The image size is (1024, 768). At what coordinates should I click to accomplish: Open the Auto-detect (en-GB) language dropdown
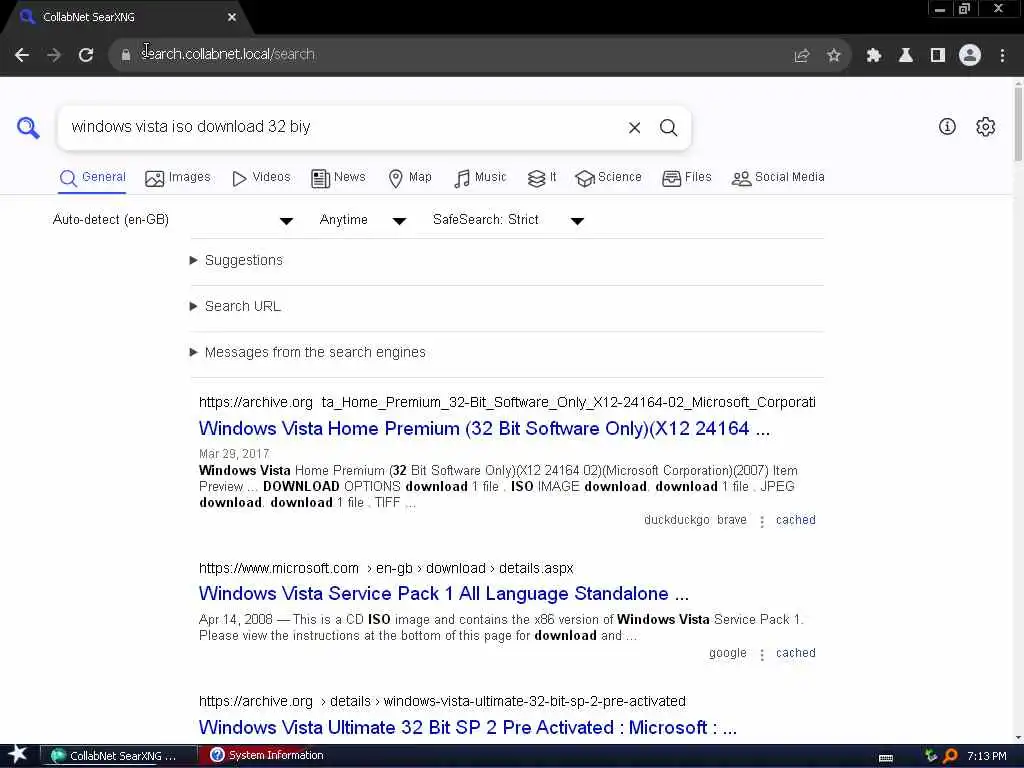[x=173, y=220]
